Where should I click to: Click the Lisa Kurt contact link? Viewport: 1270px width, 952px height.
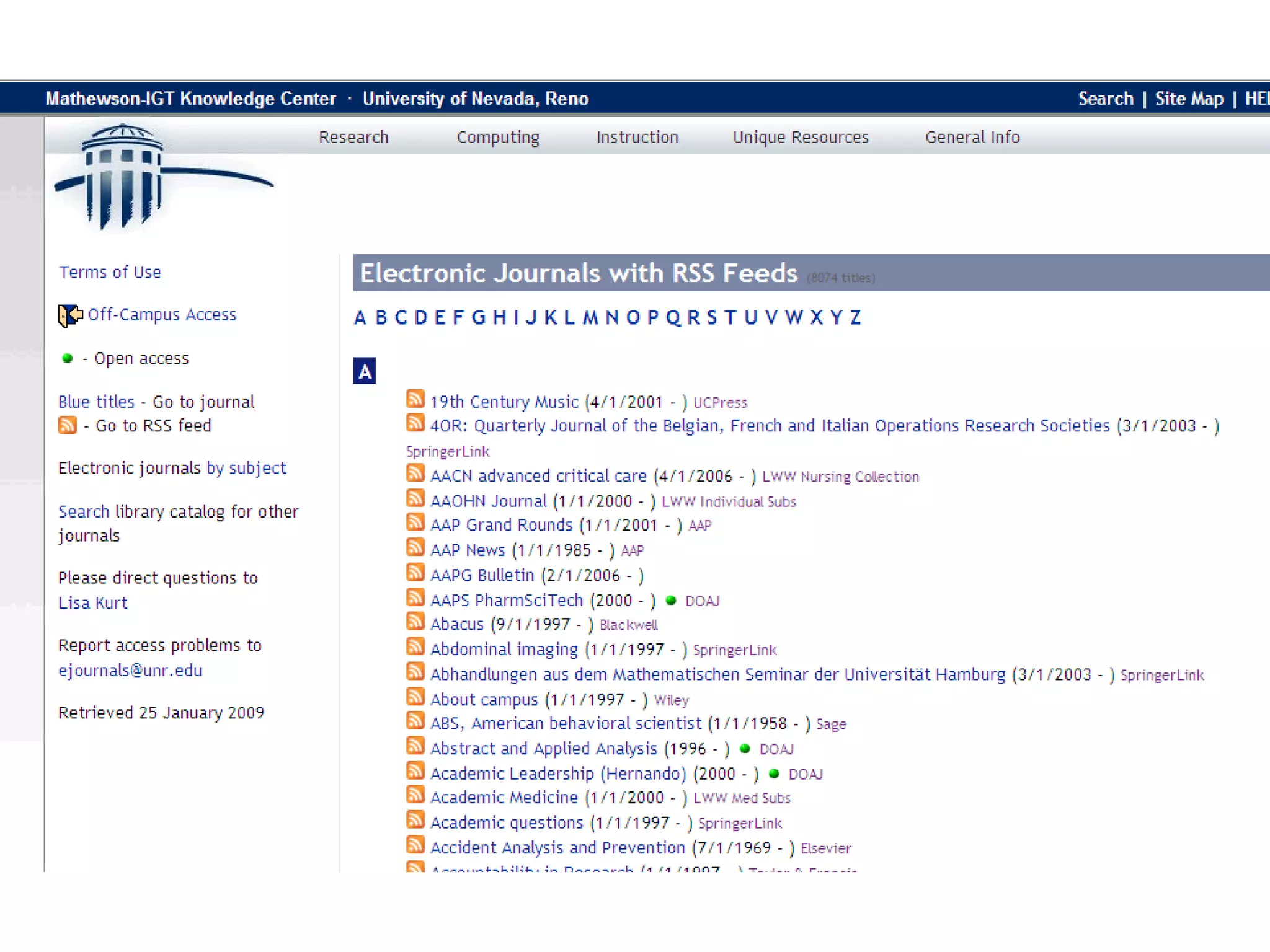pos(93,603)
